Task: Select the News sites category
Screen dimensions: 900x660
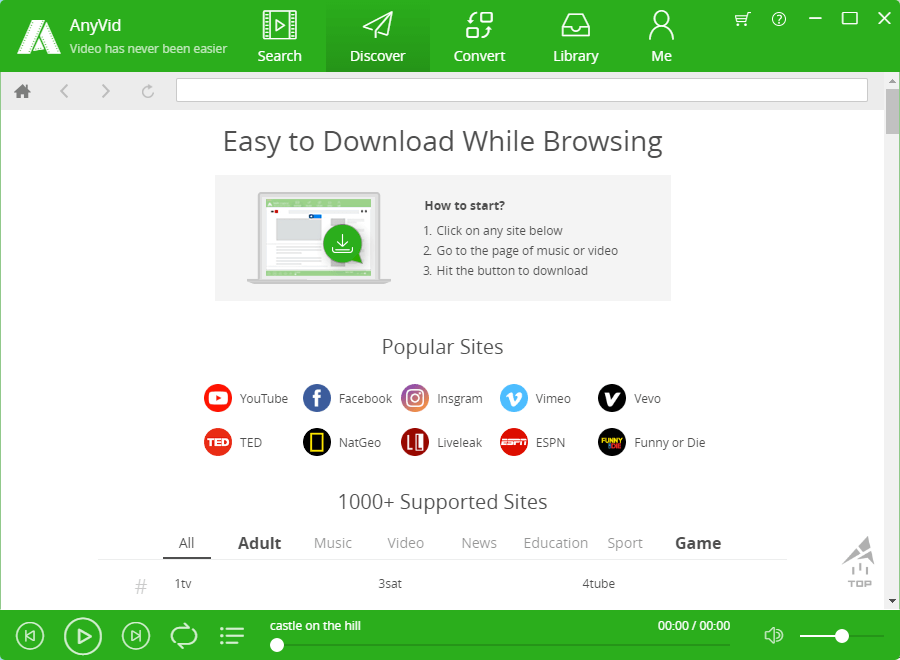Action: [479, 543]
